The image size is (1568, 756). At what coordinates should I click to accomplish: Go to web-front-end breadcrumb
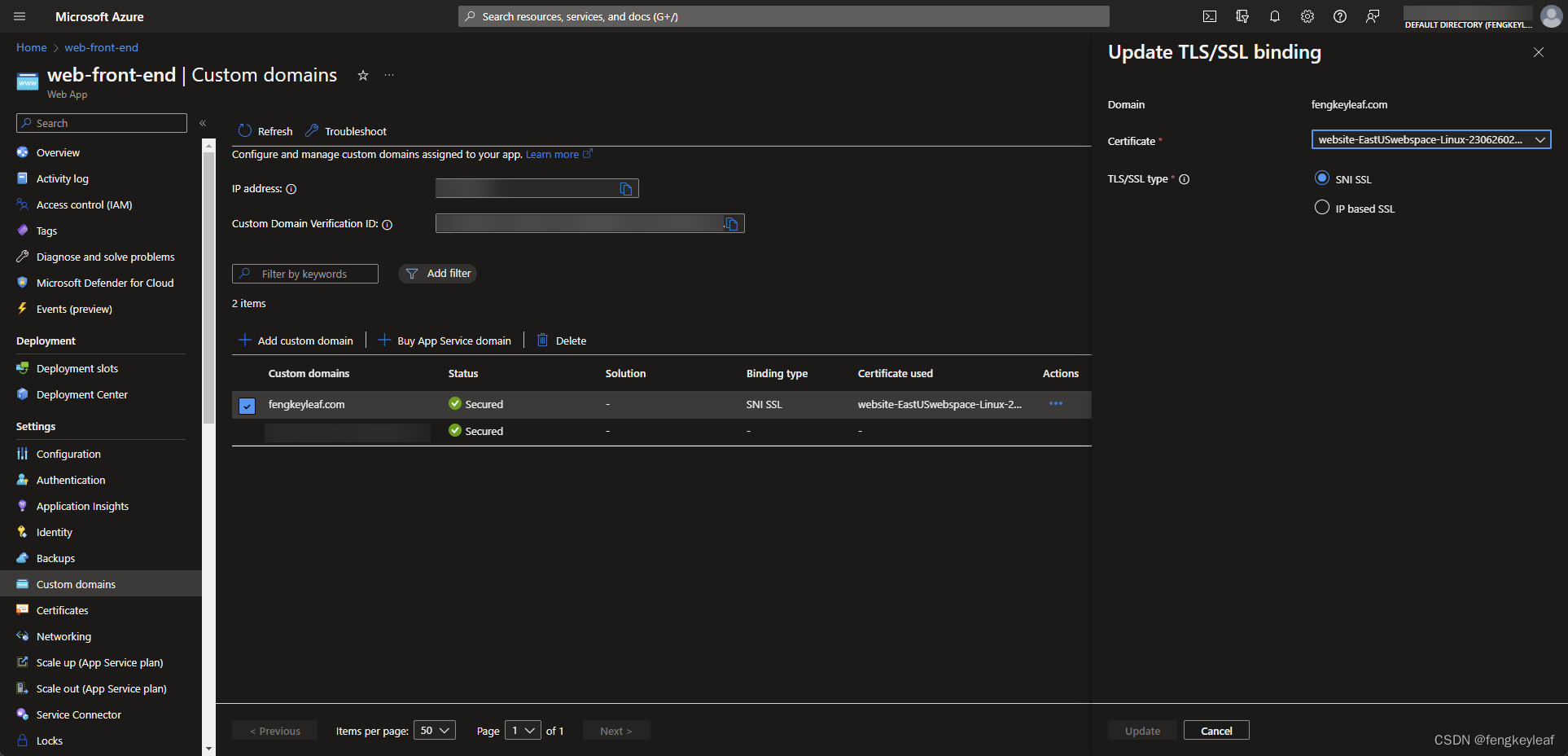click(102, 47)
